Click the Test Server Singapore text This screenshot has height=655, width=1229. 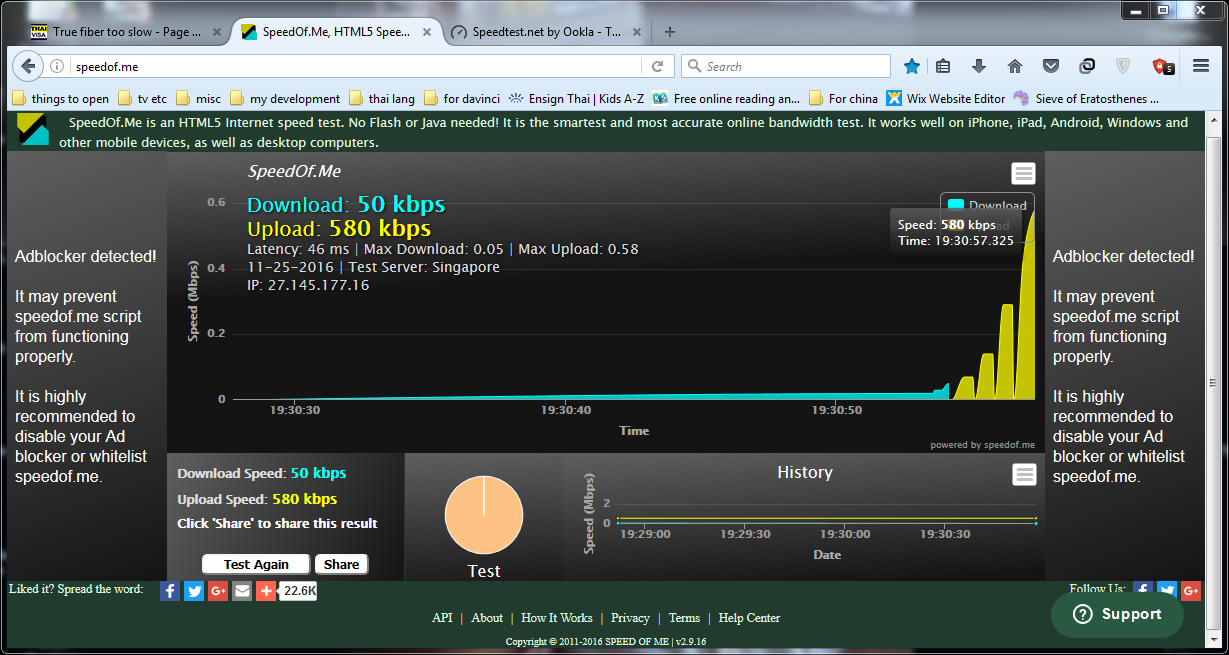tap(422, 267)
